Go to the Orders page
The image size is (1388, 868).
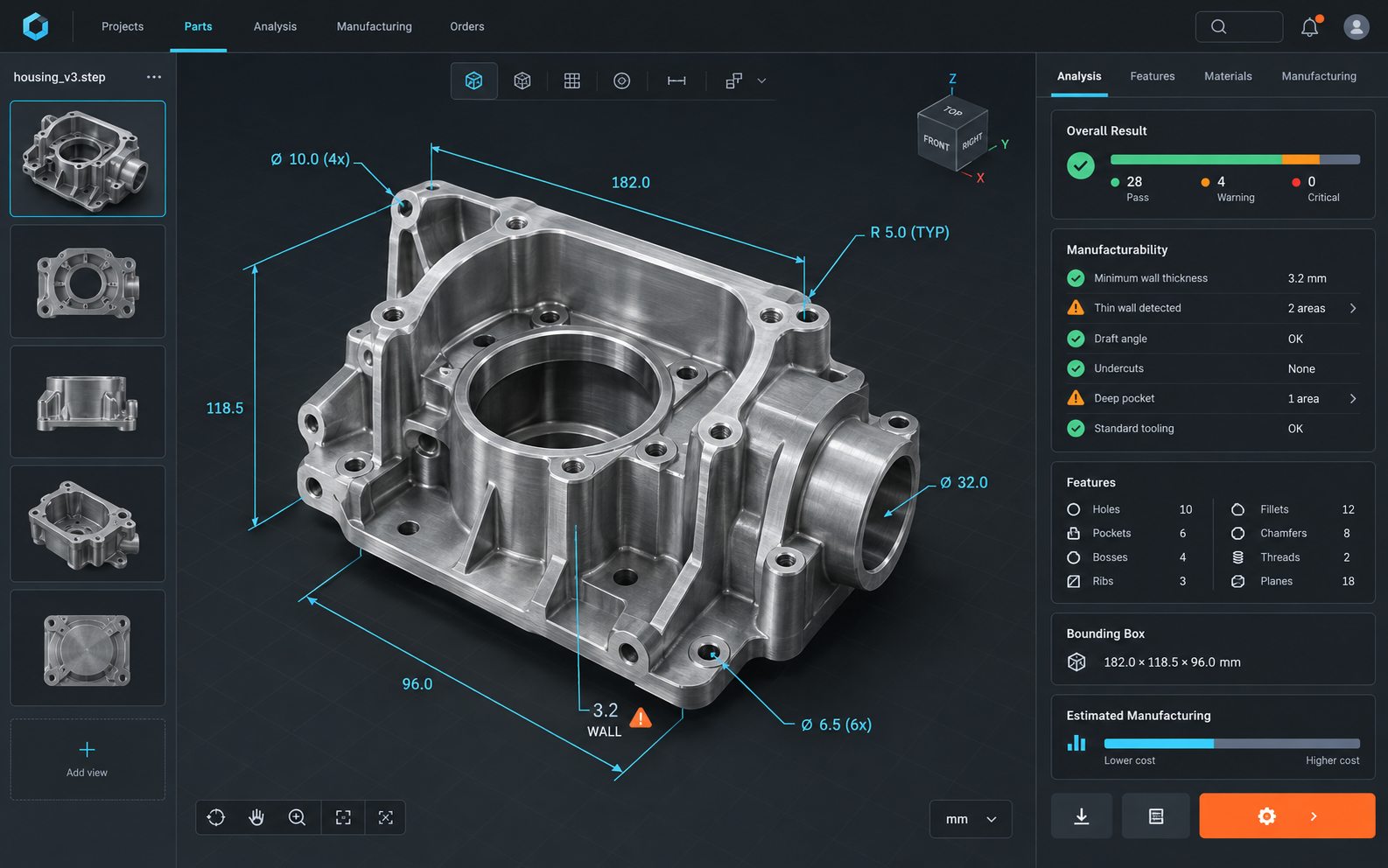(467, 26)
